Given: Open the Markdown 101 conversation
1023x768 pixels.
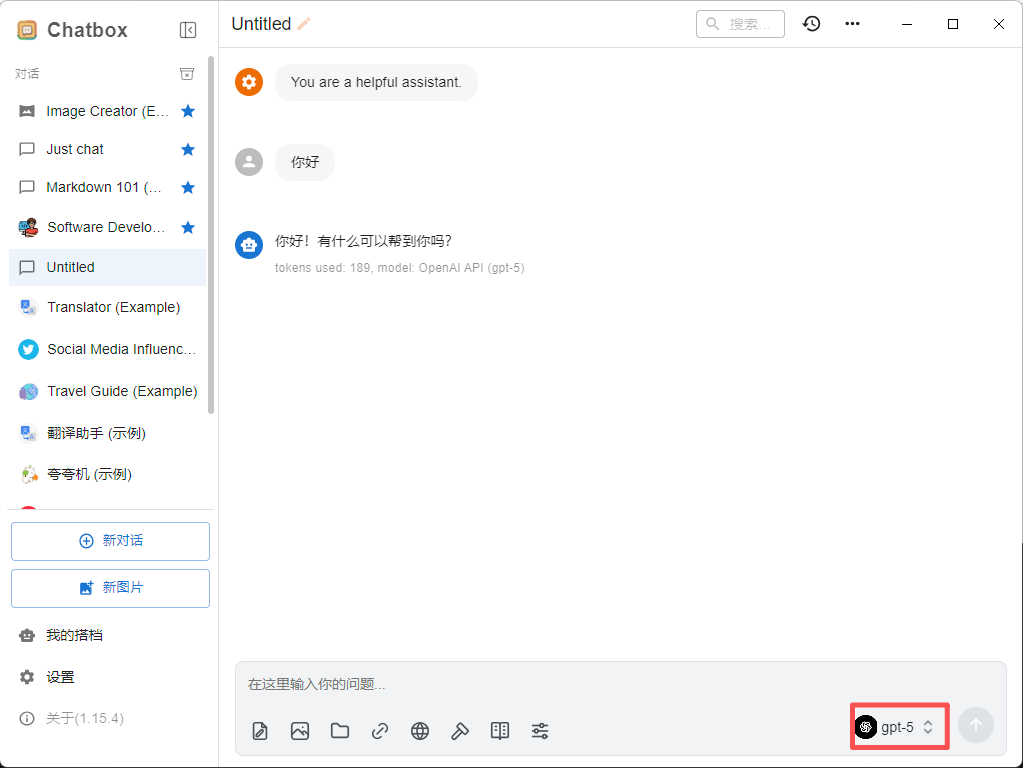Looking at the screenshot, I should pos(108,188).
